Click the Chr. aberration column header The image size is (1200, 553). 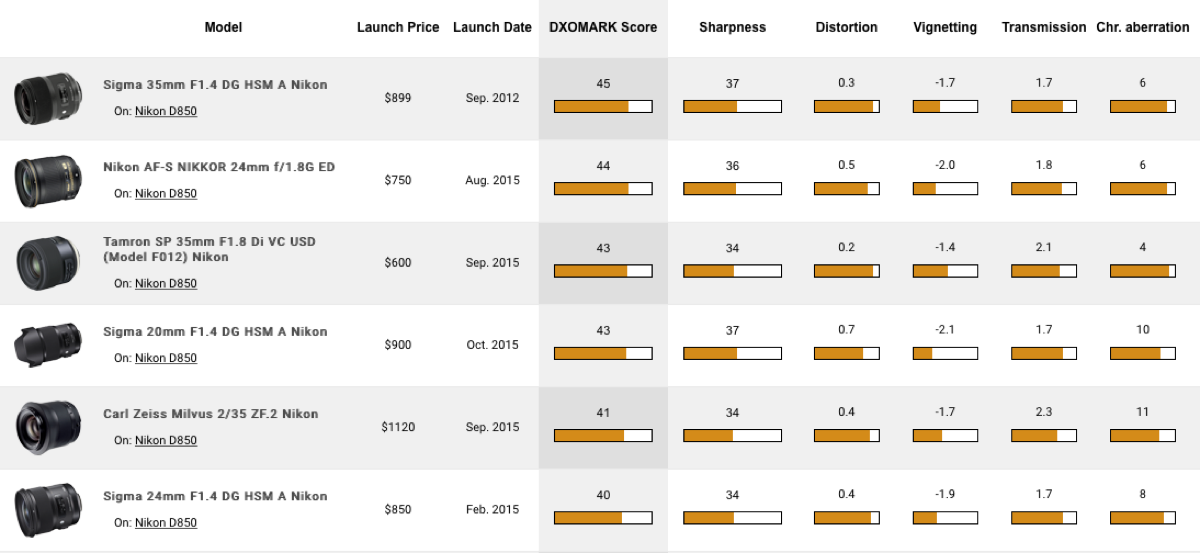(1142, 28)
